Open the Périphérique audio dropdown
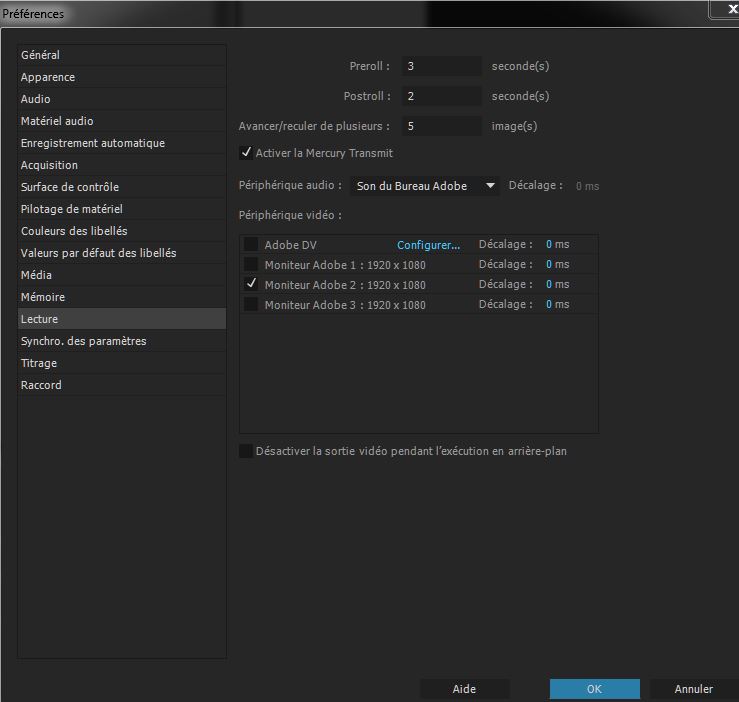 point(425,186)
